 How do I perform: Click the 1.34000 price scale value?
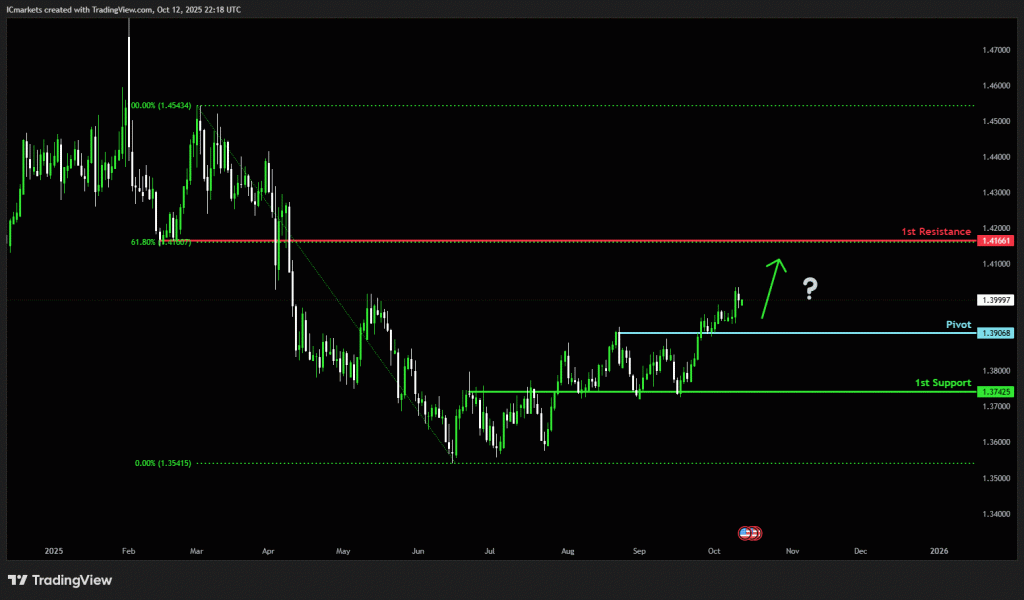coord(994,514)
